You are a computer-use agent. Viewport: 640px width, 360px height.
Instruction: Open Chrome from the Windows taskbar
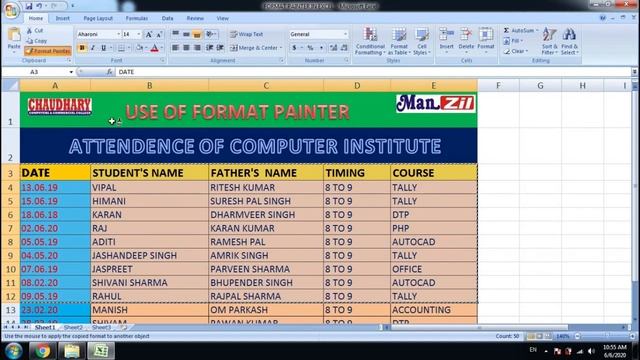click(42, 351)
